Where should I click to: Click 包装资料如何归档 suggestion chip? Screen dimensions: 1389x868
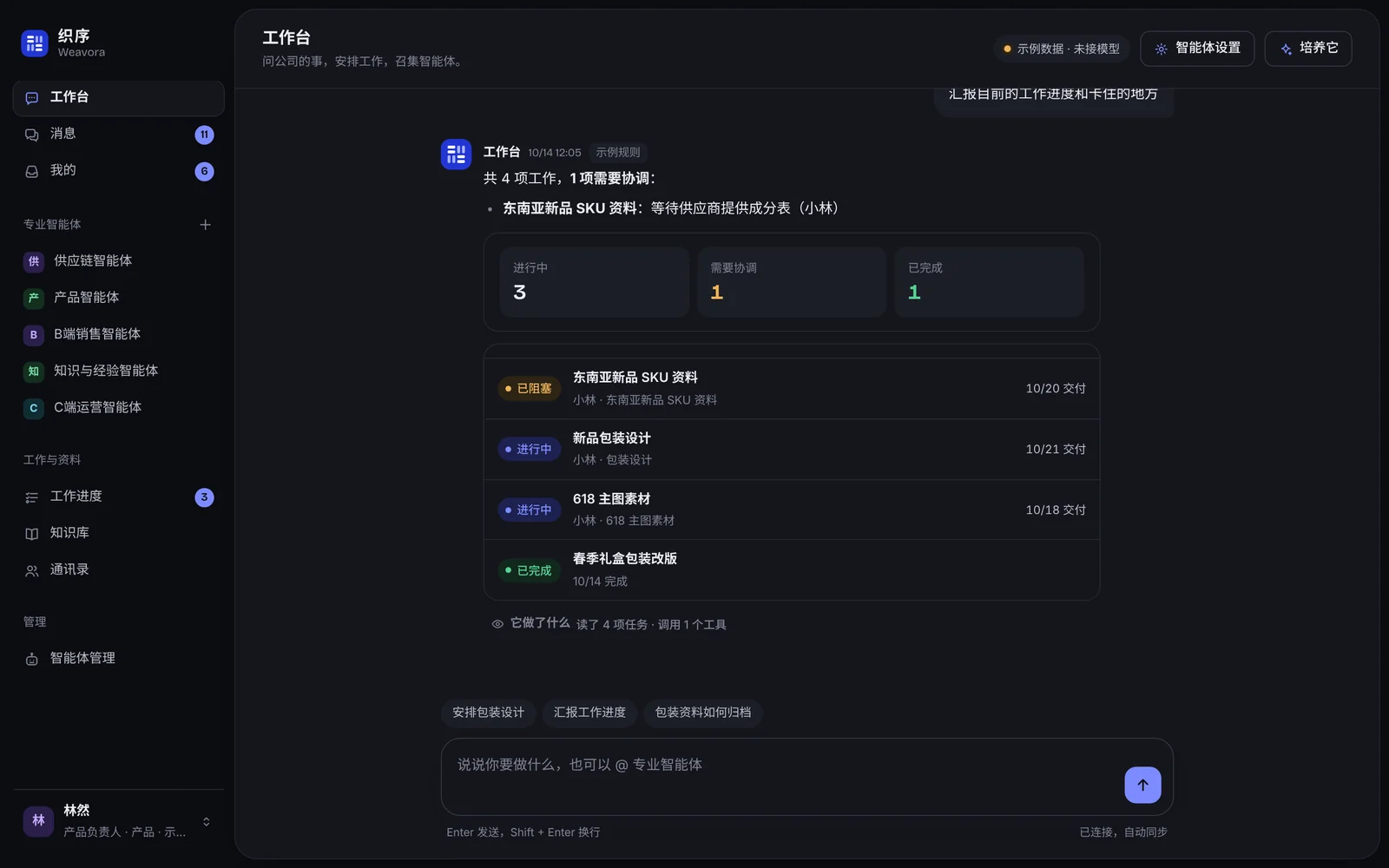point(703,713)
